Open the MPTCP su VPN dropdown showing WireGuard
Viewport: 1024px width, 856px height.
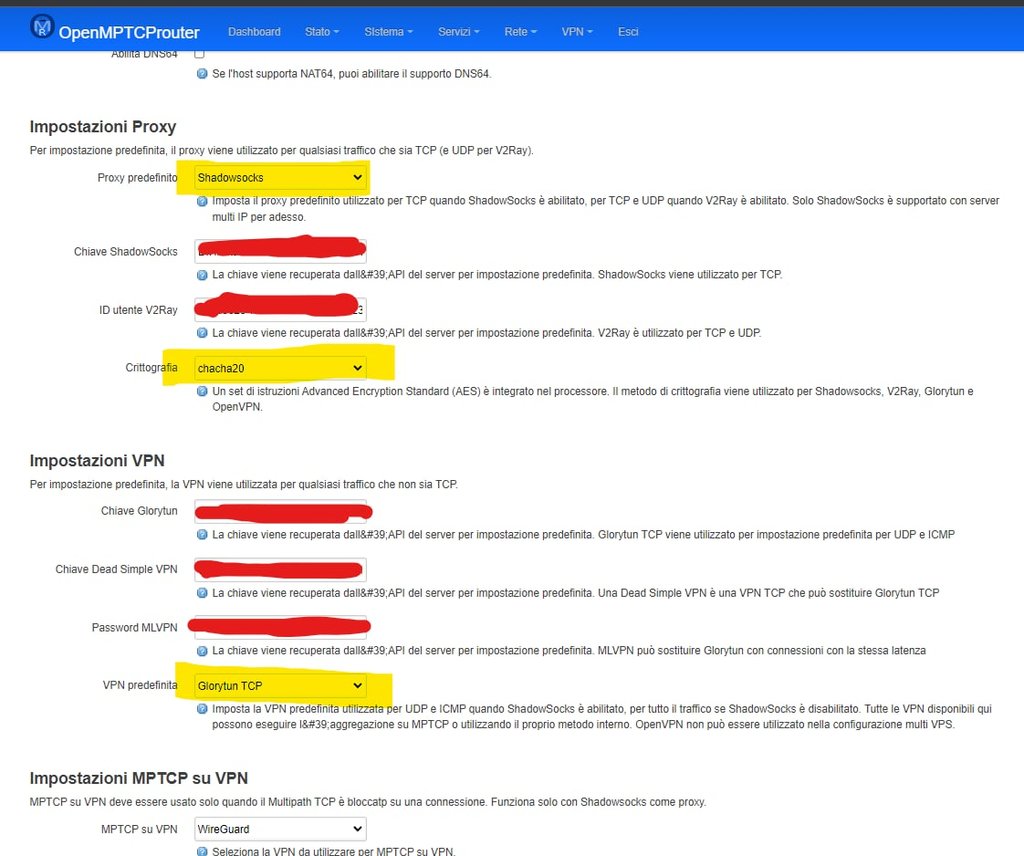tap(280, 829)
